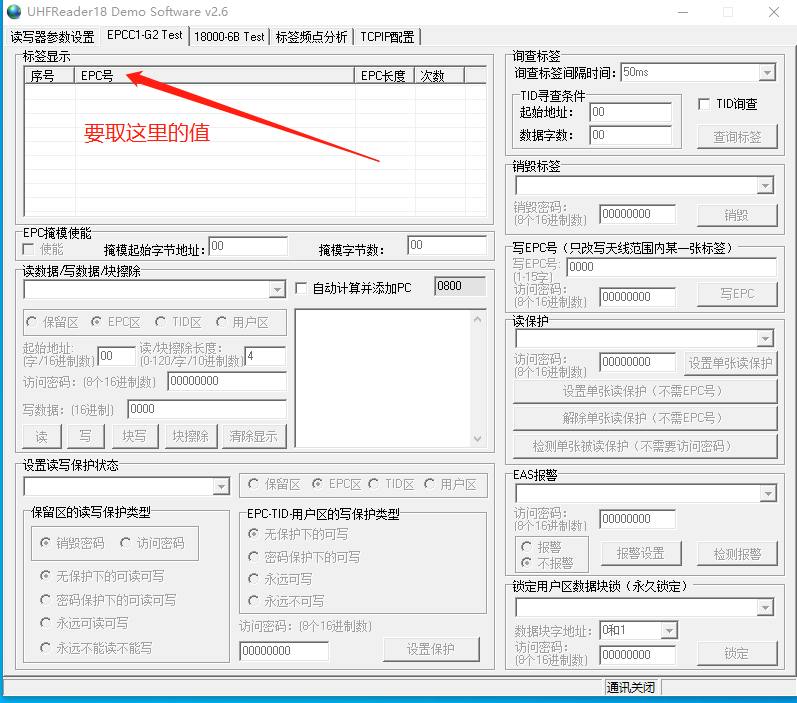Switch to the 读写器参数设置 tab
The image size is (797, 703).
(x=52, y=36)
